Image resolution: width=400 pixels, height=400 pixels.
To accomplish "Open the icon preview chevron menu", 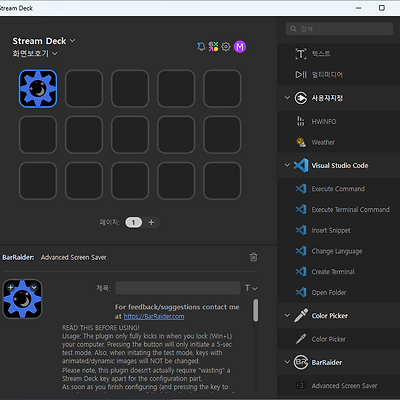I will (34, 287).
